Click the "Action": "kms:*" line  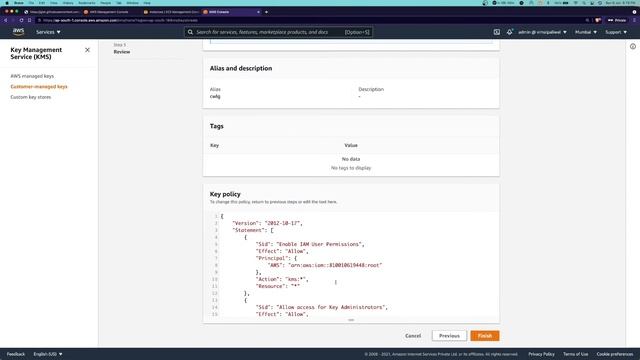tap(282, 279)
